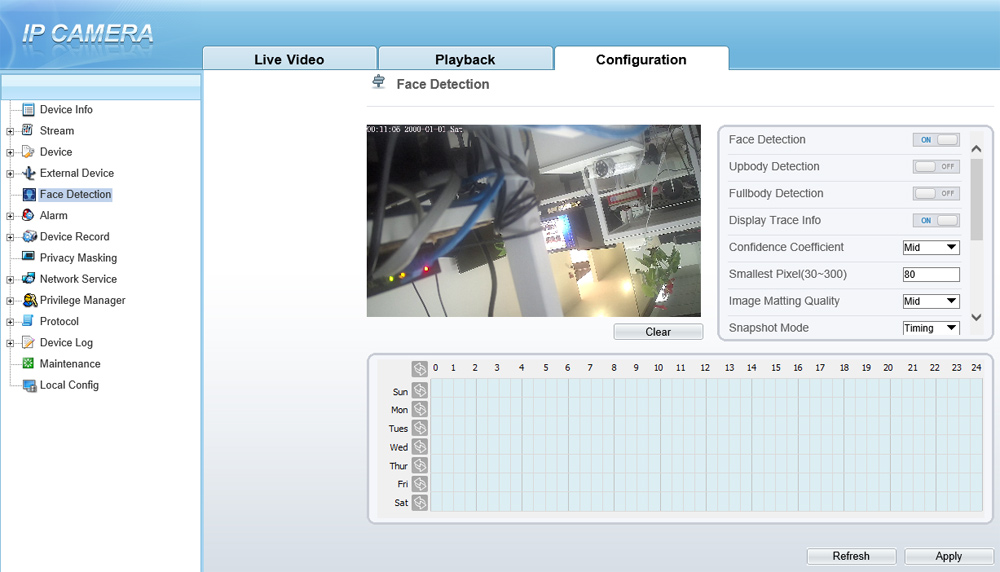
Task: Toggle the Display Trace Info switch
Action: [x=936, y=220]
